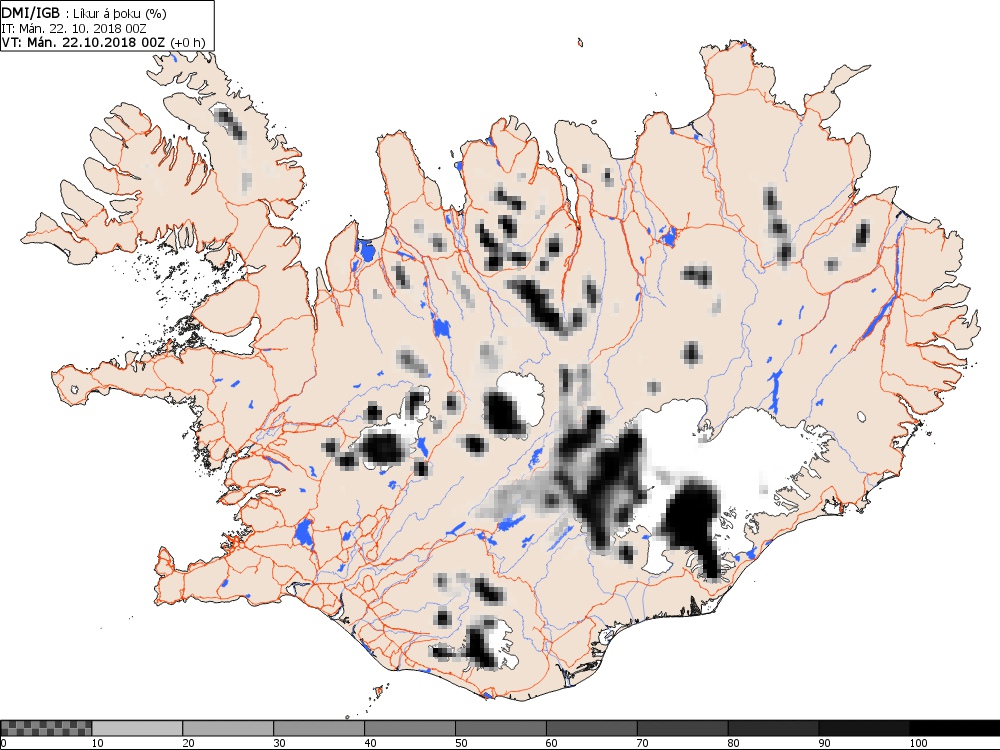Image resolution: width=1000 pixels, height=750 pixels.
Task: Click the '100' legend scale label
Action: [918, 743]
